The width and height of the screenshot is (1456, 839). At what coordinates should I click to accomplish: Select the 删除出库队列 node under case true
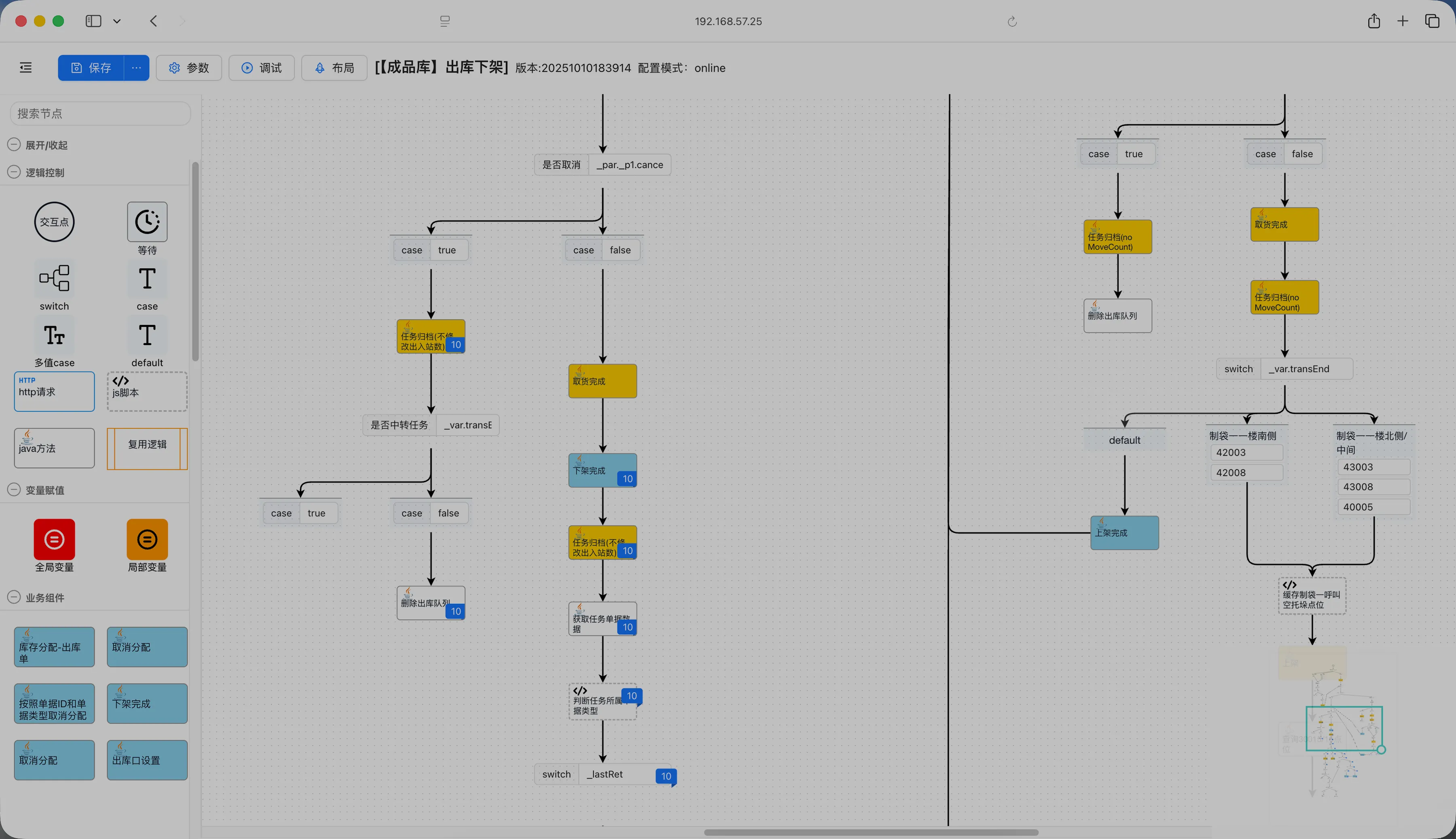click(1117, 316)
